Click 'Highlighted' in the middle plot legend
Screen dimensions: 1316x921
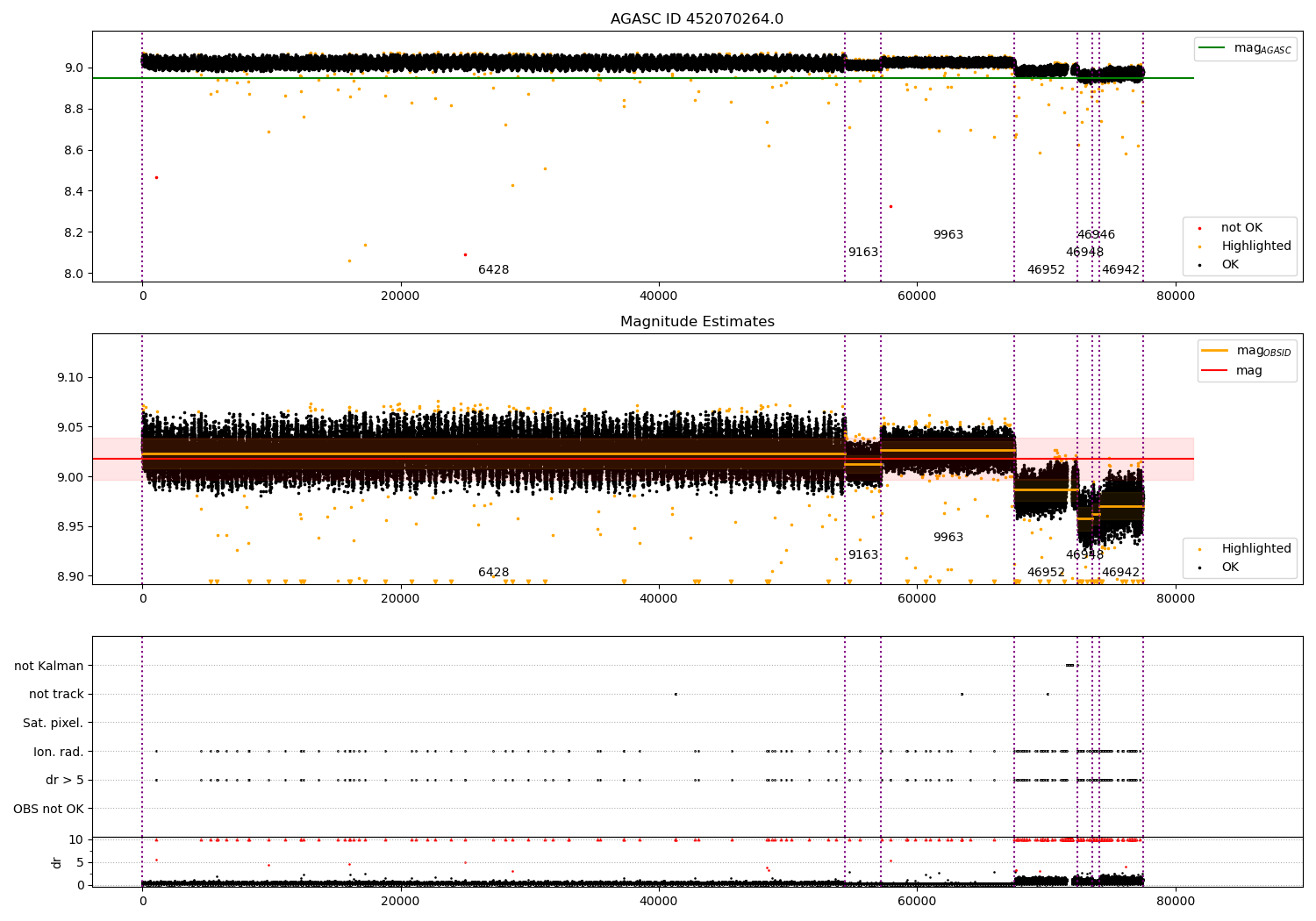(x=1255, y=549)
